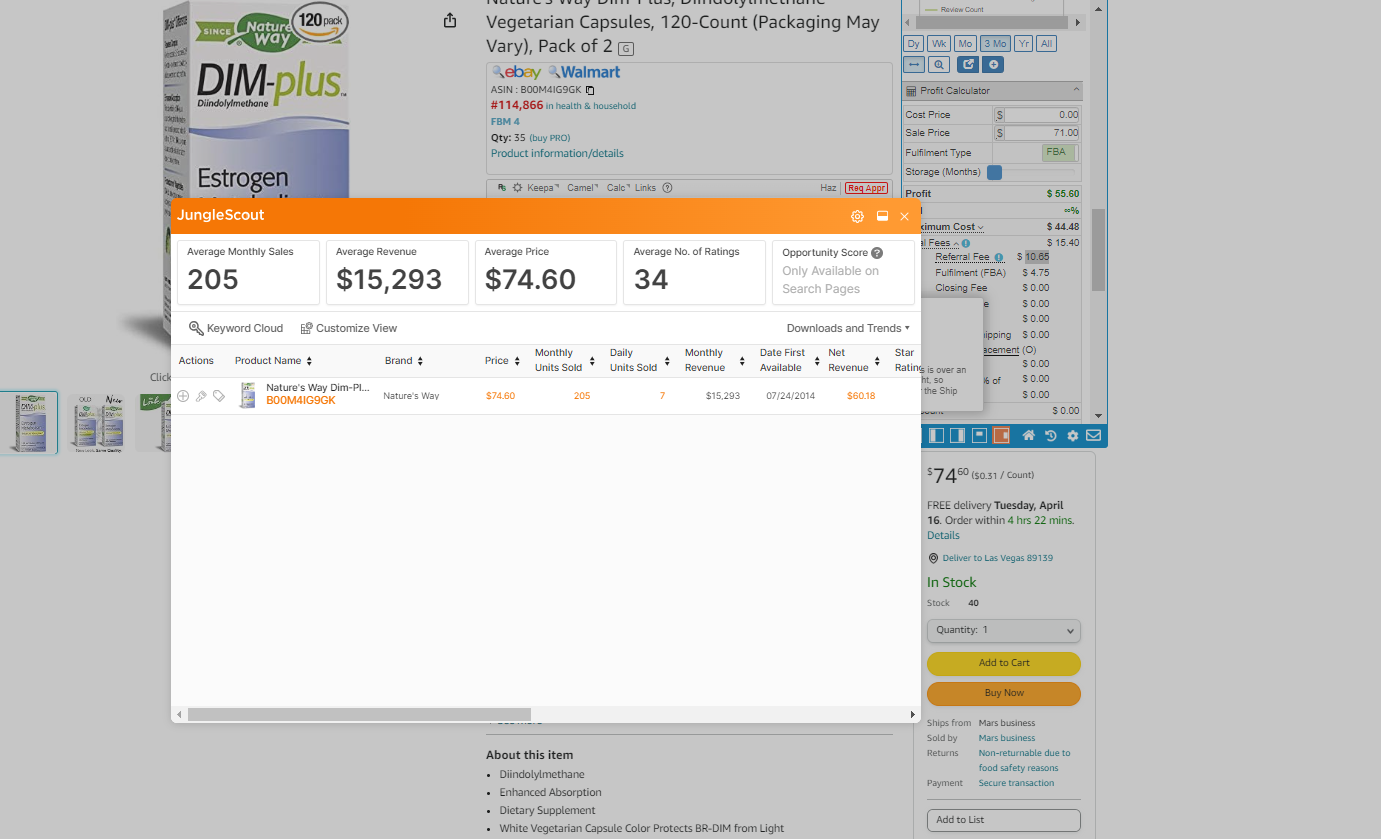This screenshot has height=839, width=1381.
Task: Select the popup window layout icon
Action: (979, 436)
